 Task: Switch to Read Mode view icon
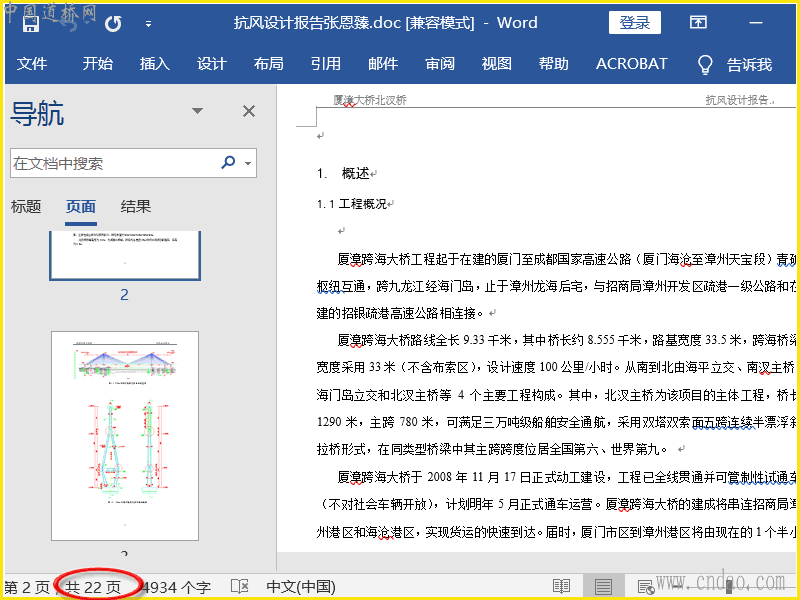(x=562, y=587)
